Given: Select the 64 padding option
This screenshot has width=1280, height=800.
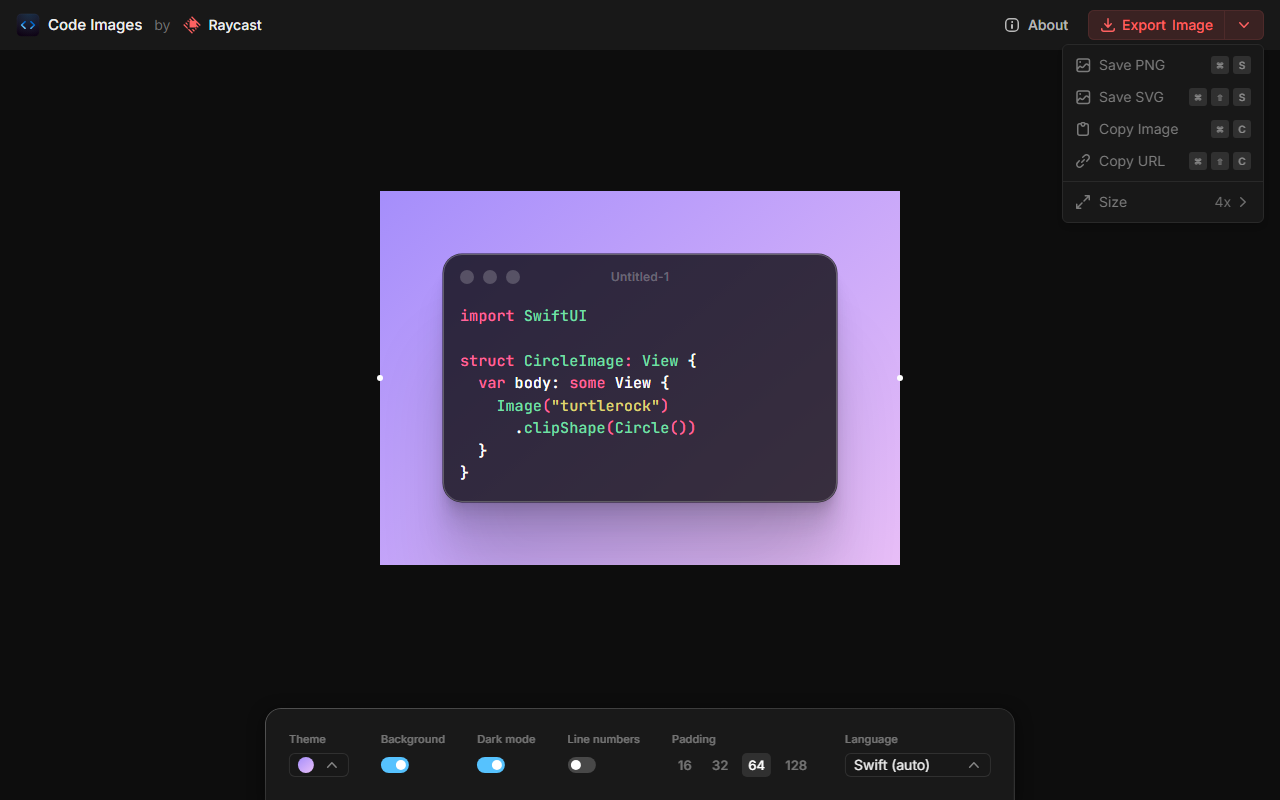Looking at the screenshot, I should 756,765.
